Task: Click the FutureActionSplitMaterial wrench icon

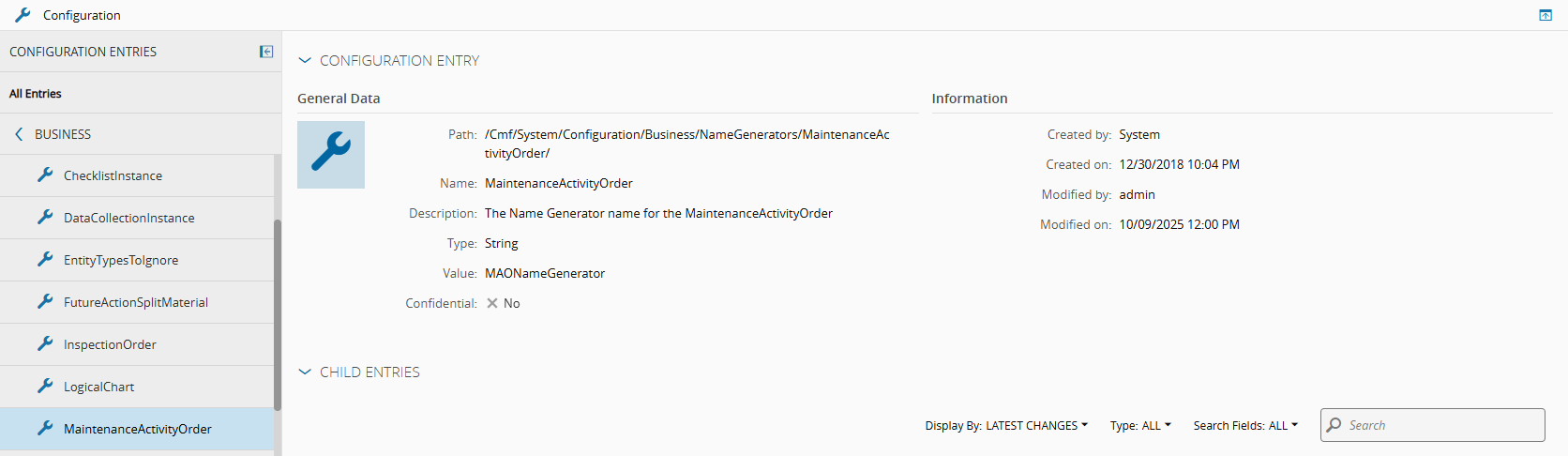Action: coord(45,301)
